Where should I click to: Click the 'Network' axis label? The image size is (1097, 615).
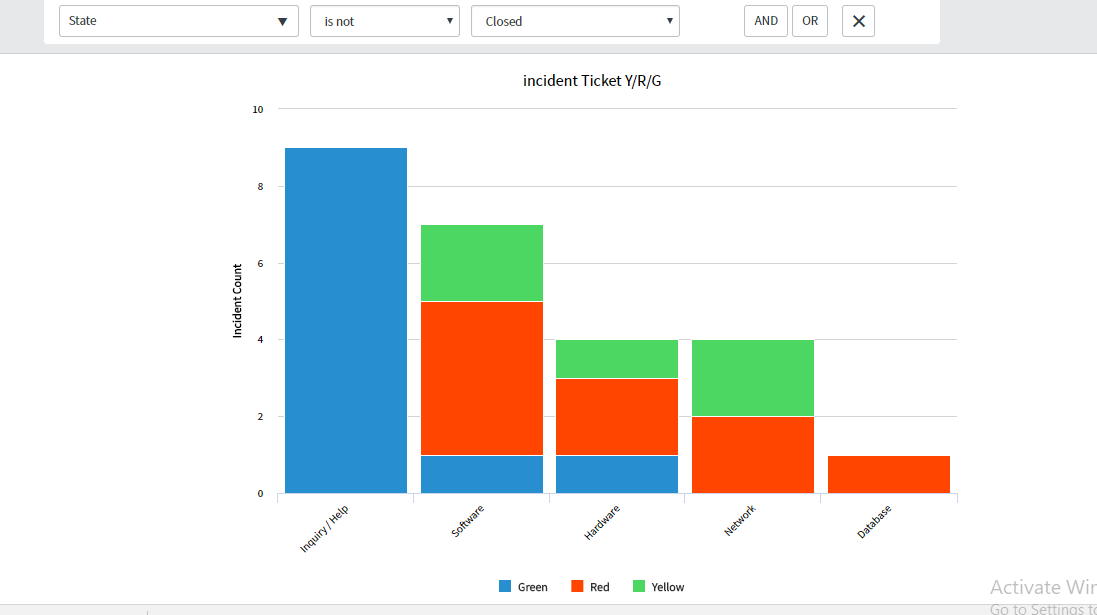click(x=739, y=521)
